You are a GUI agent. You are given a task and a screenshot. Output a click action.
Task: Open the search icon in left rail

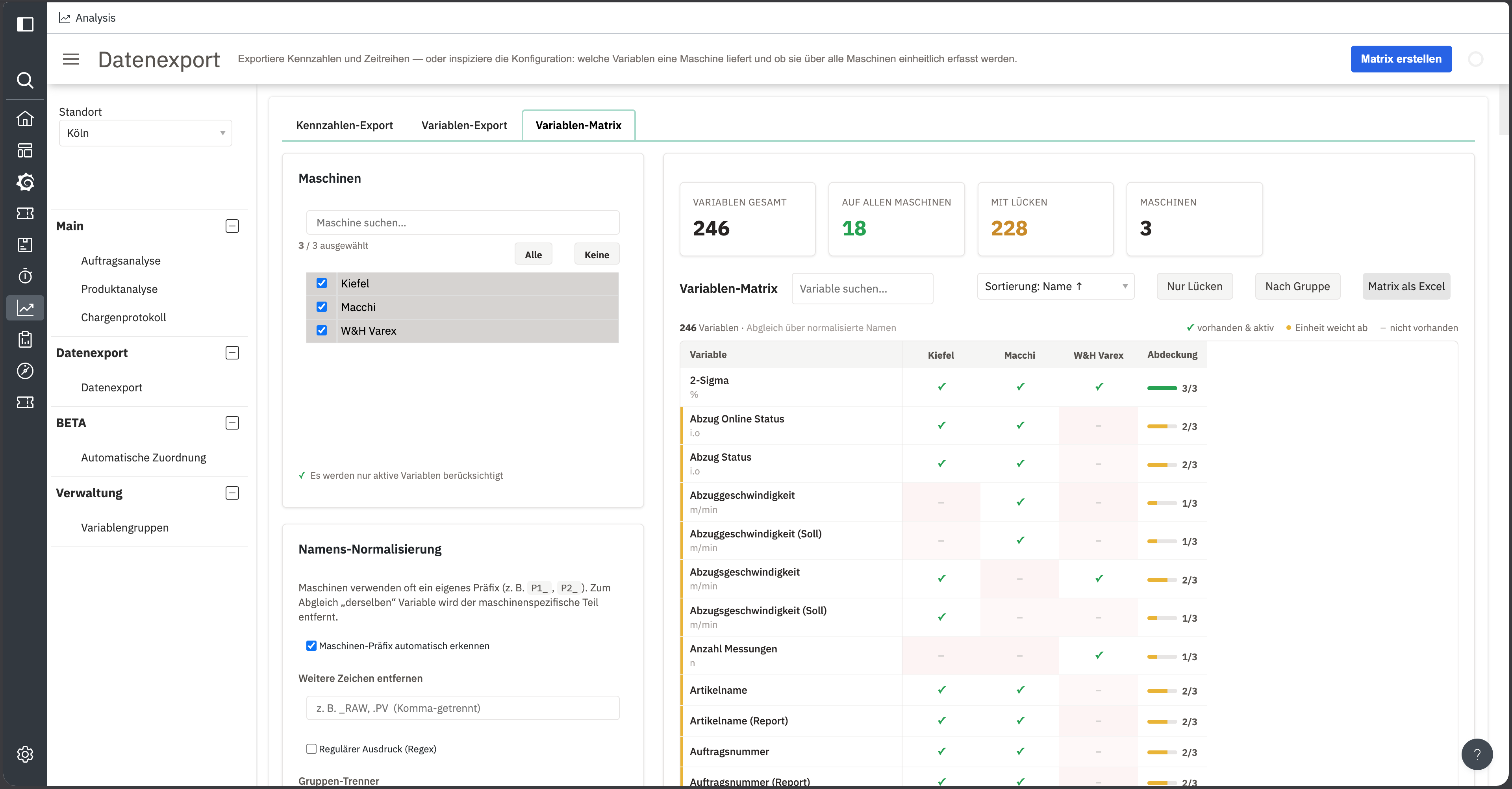(x=25, y=80)
